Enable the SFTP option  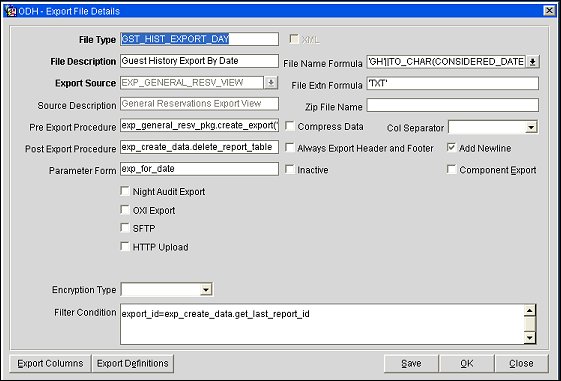coord(125,228)
